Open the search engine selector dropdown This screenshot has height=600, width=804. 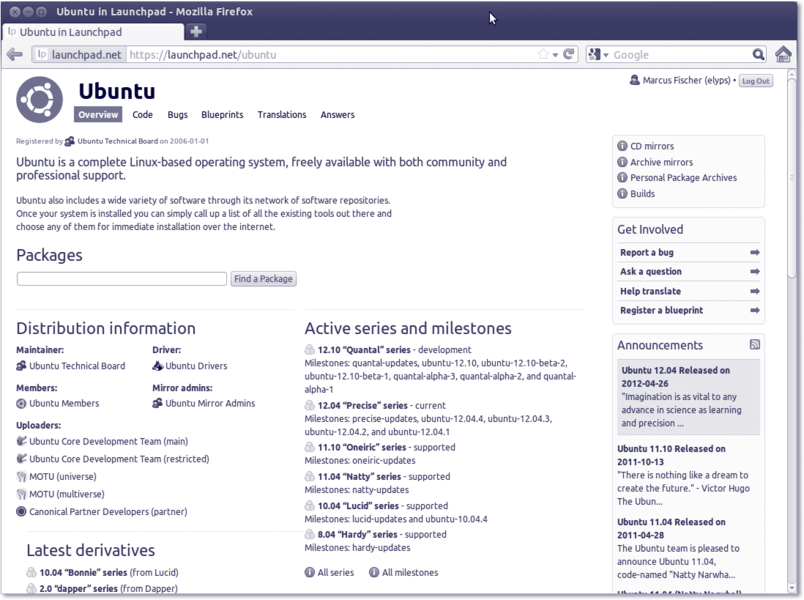coord(598,55)
